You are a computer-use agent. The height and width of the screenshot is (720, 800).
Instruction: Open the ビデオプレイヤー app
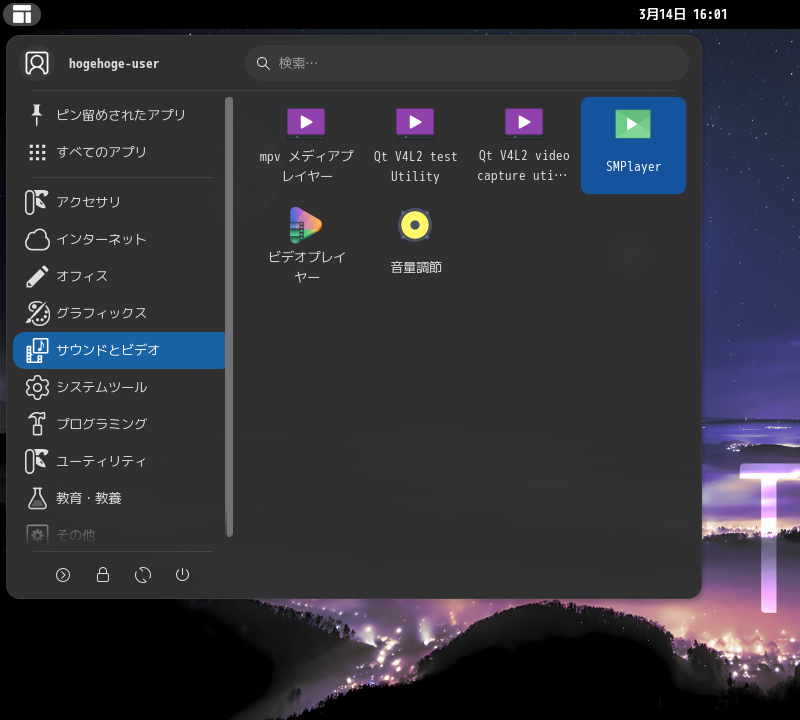pos(306,244)
